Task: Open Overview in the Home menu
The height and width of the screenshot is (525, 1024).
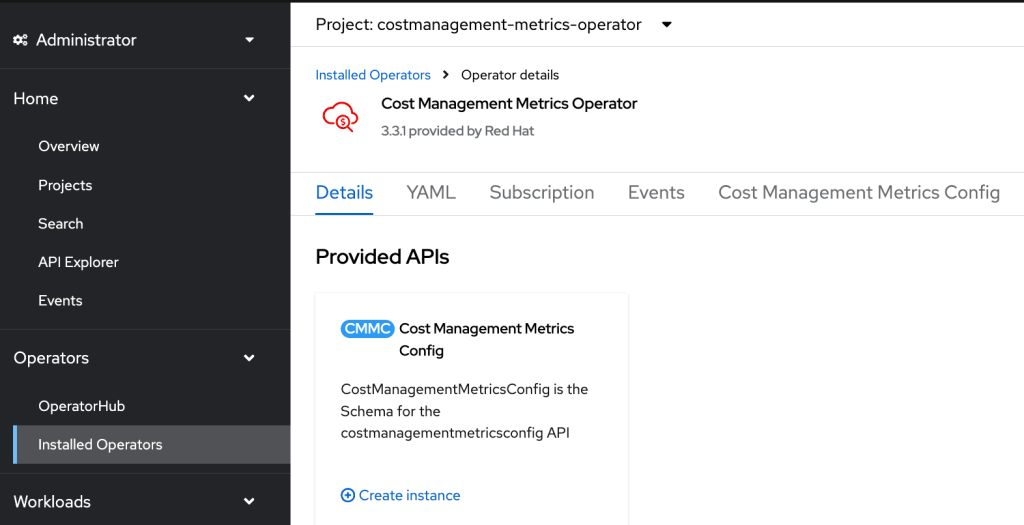Action: point(69,146)
